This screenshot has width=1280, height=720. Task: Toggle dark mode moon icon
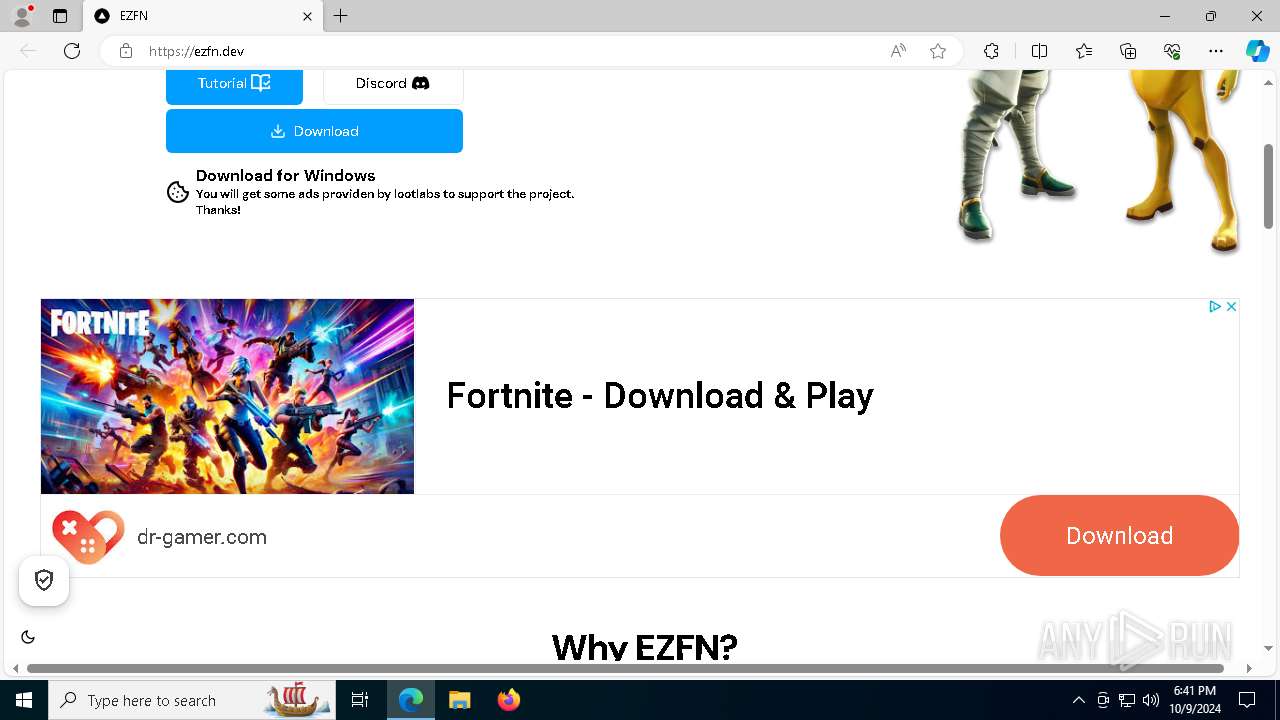(28, 637)
